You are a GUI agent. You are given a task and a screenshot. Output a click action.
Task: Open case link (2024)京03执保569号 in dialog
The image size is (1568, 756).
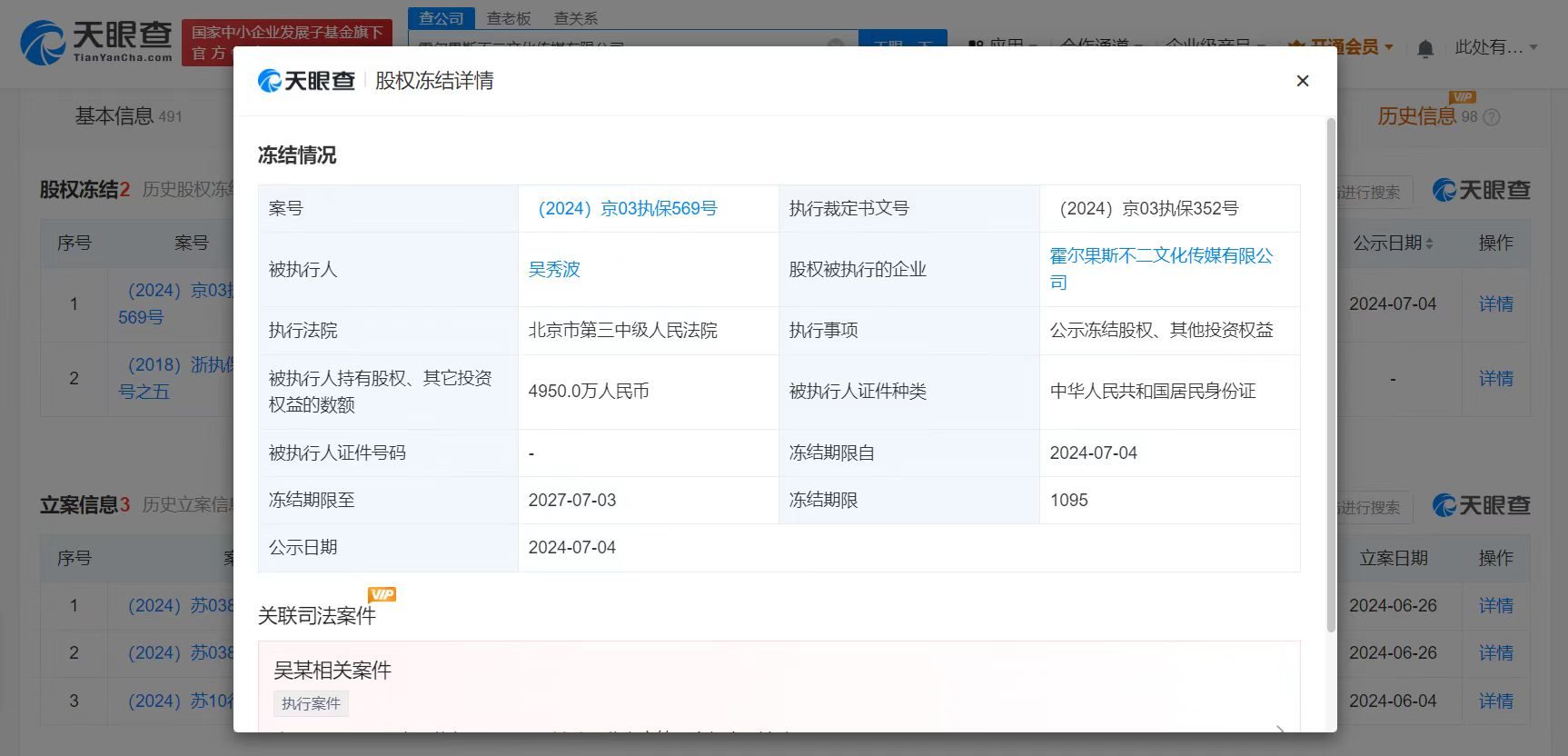pyautogui.click(x=628, y=209)
